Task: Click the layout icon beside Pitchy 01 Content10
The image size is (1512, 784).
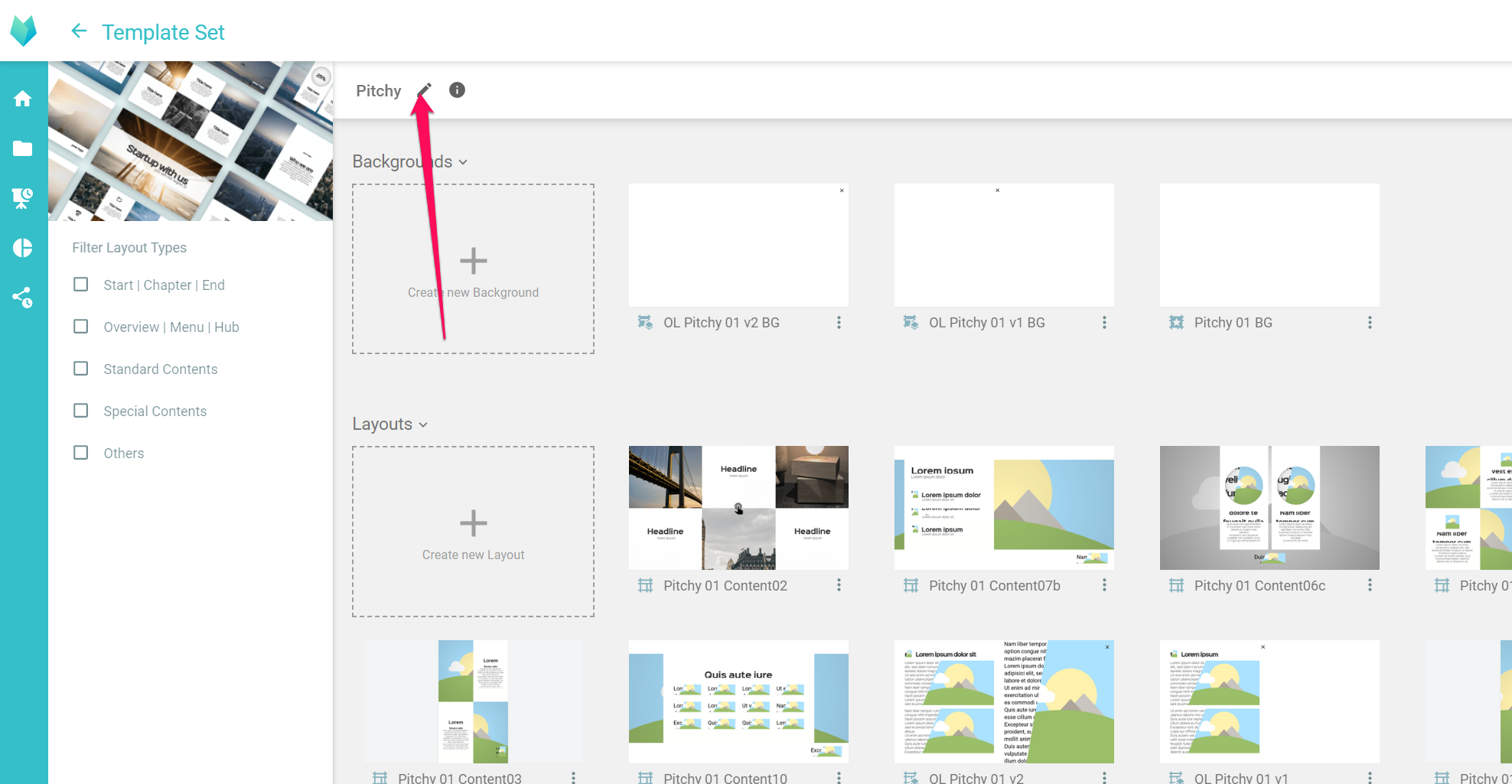Action: pos(645,778)
